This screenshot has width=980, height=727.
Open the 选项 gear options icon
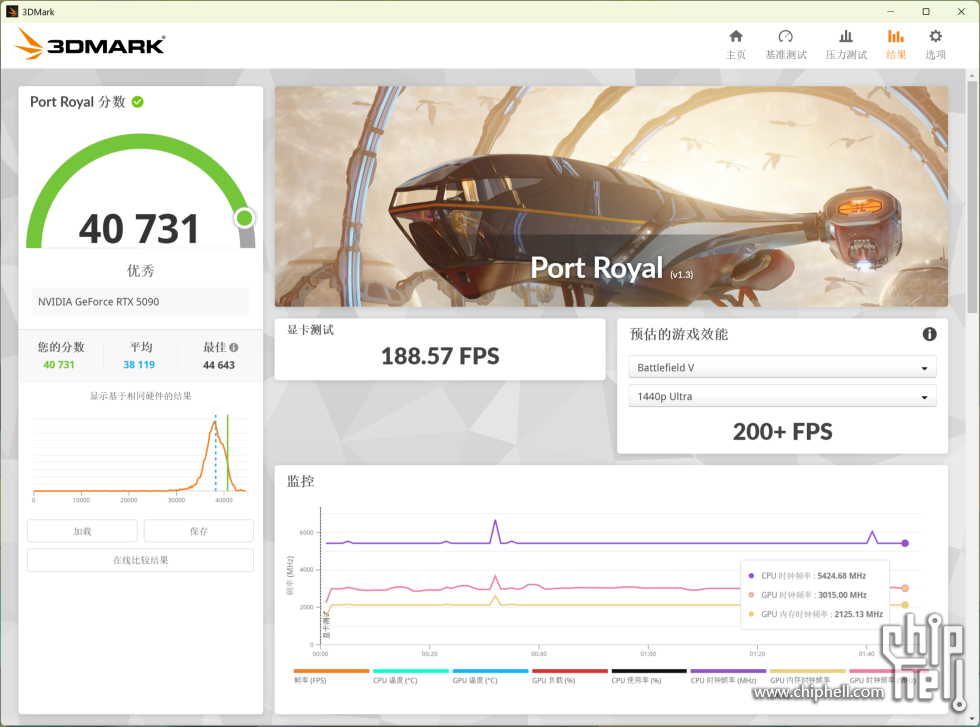point(935,36)
